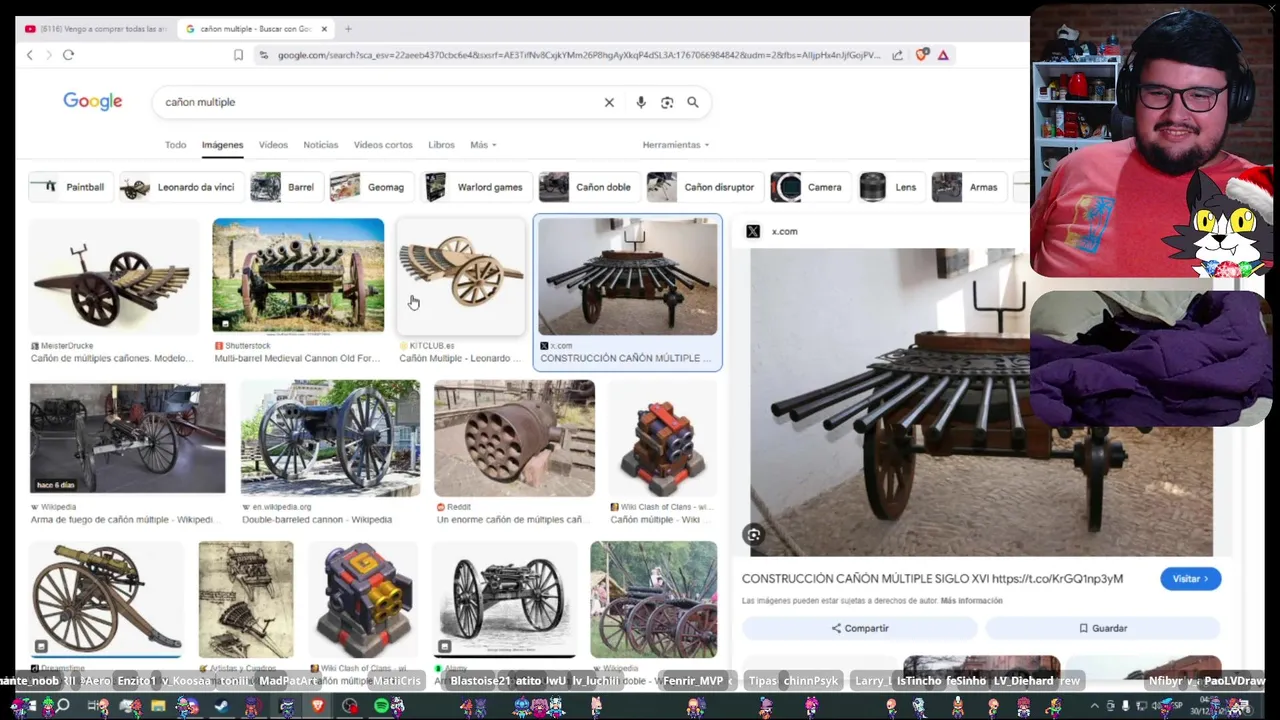Click the selected x.com CONSTRUCCIÓN CAÑÓN thumbnail

click(628, 277)
